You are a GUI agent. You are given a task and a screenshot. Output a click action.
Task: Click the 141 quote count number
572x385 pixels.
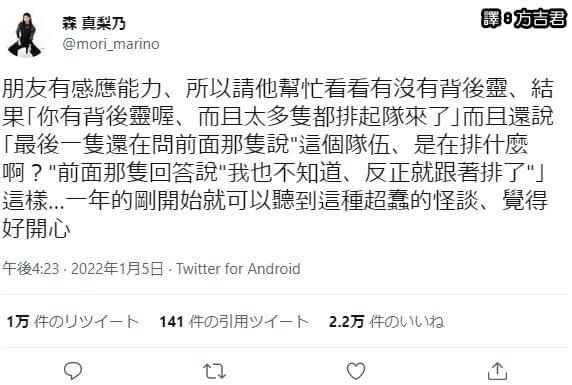click(171, 322)
